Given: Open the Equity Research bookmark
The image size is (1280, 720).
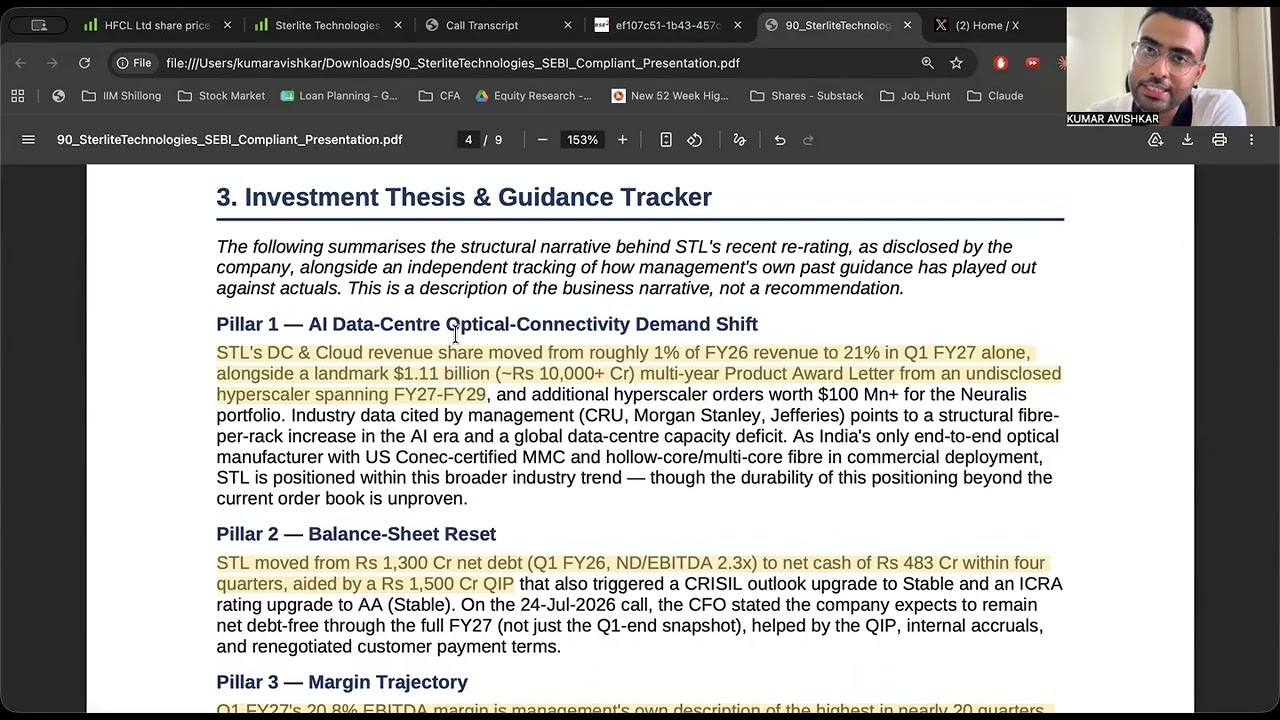Looking at the screenshot, I should [533, 96].
